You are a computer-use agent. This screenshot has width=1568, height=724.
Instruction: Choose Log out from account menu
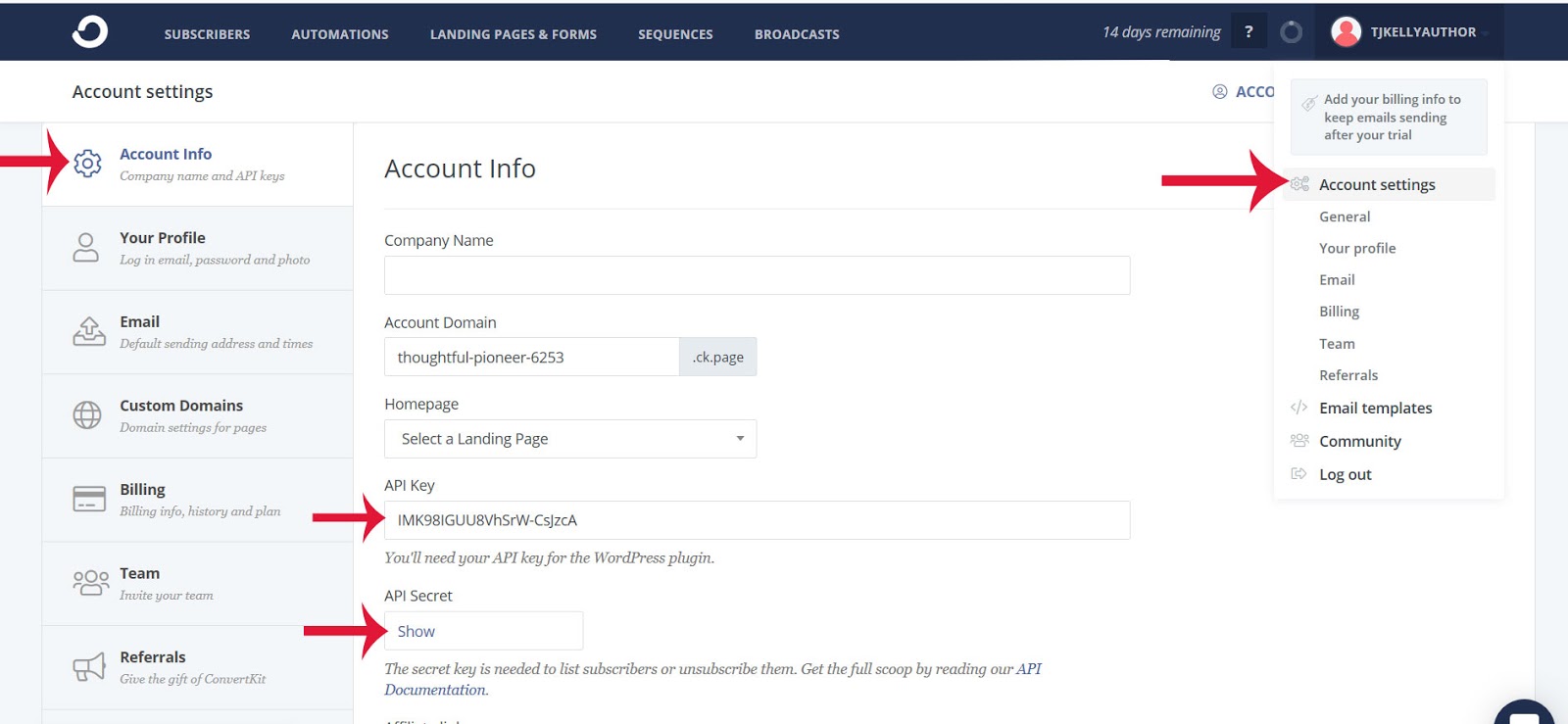[1345, 474]
